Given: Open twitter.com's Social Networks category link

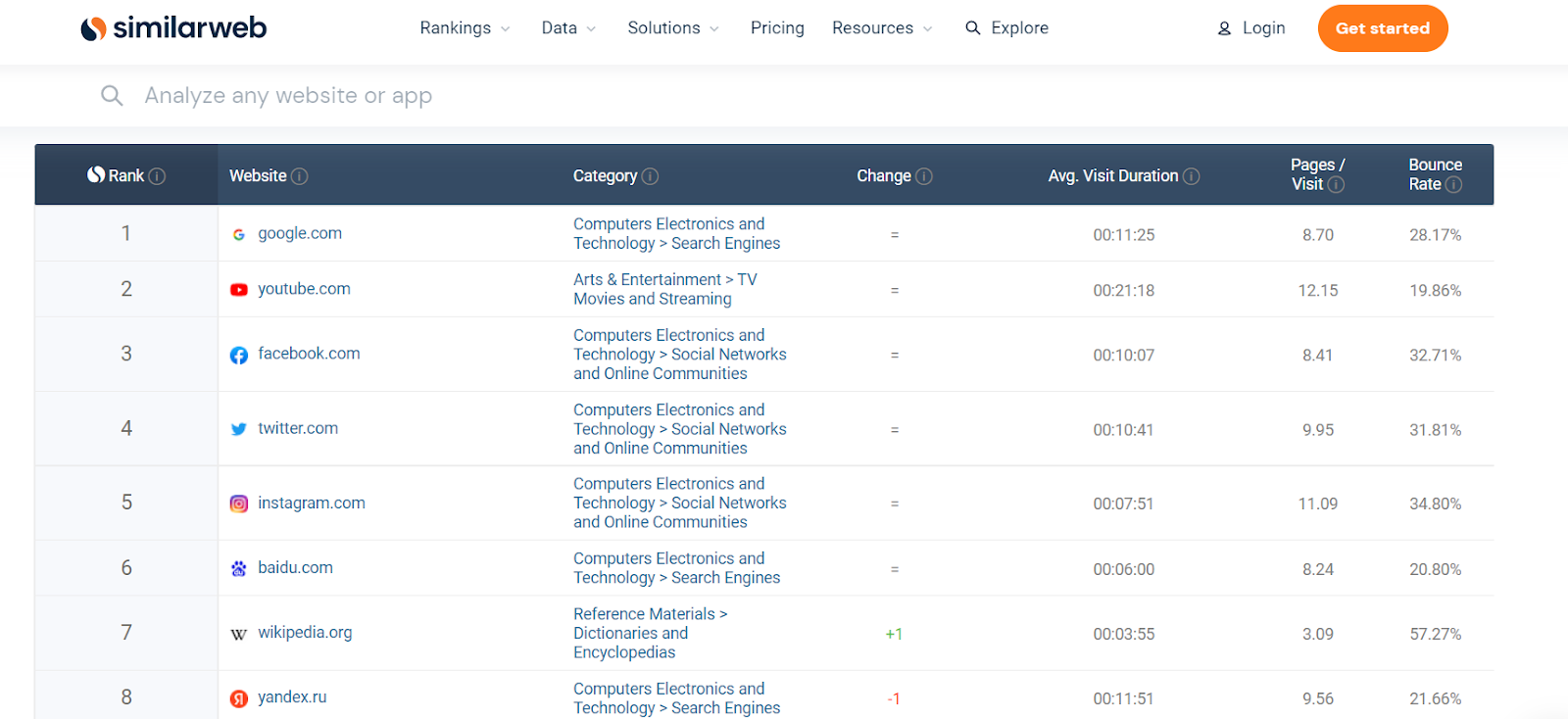Looking at the screenshot, I should [680, 429].
